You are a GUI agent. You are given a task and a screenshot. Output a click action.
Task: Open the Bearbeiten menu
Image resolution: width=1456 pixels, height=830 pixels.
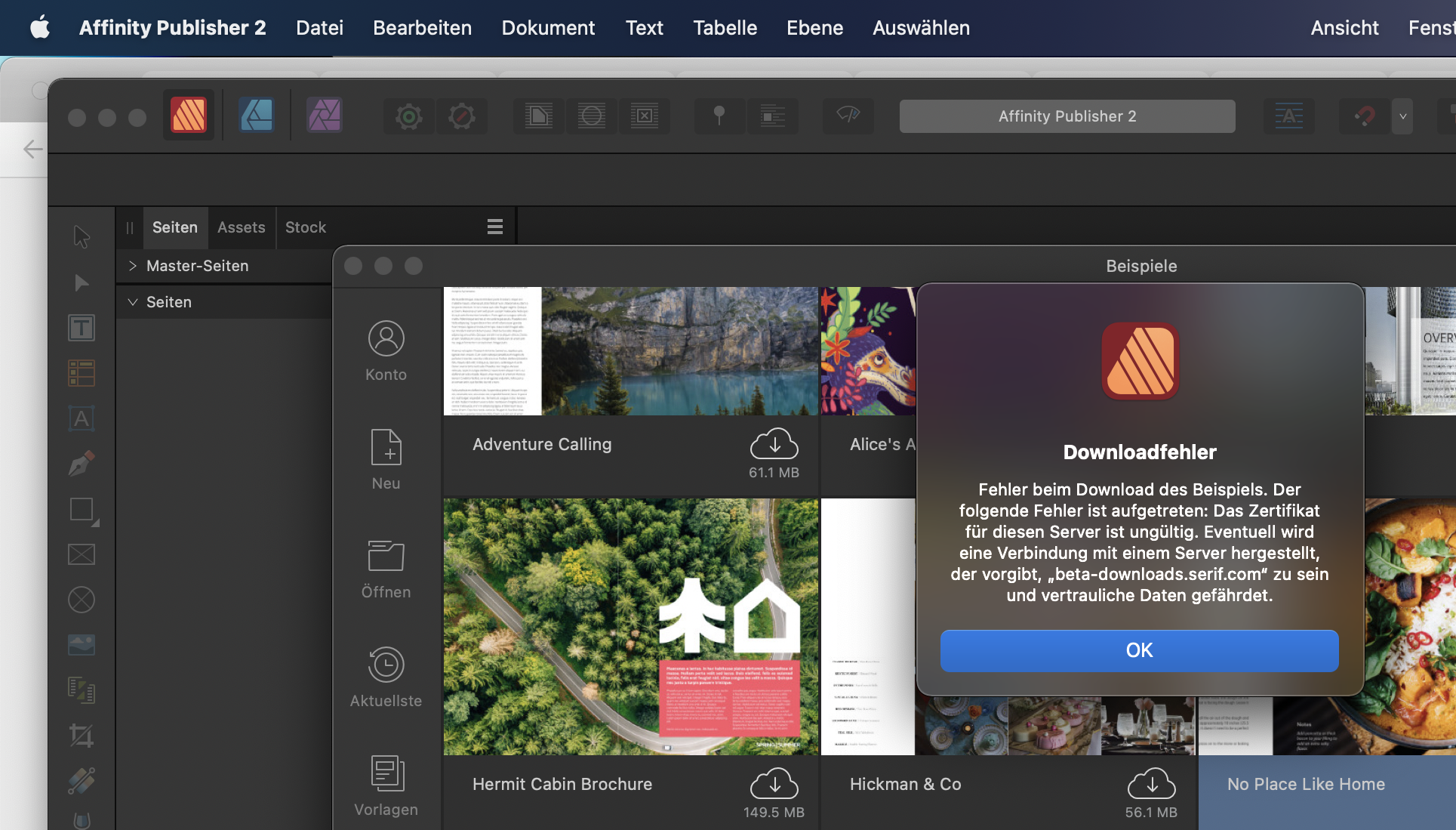pyautogui.click(x=422, y=28)
